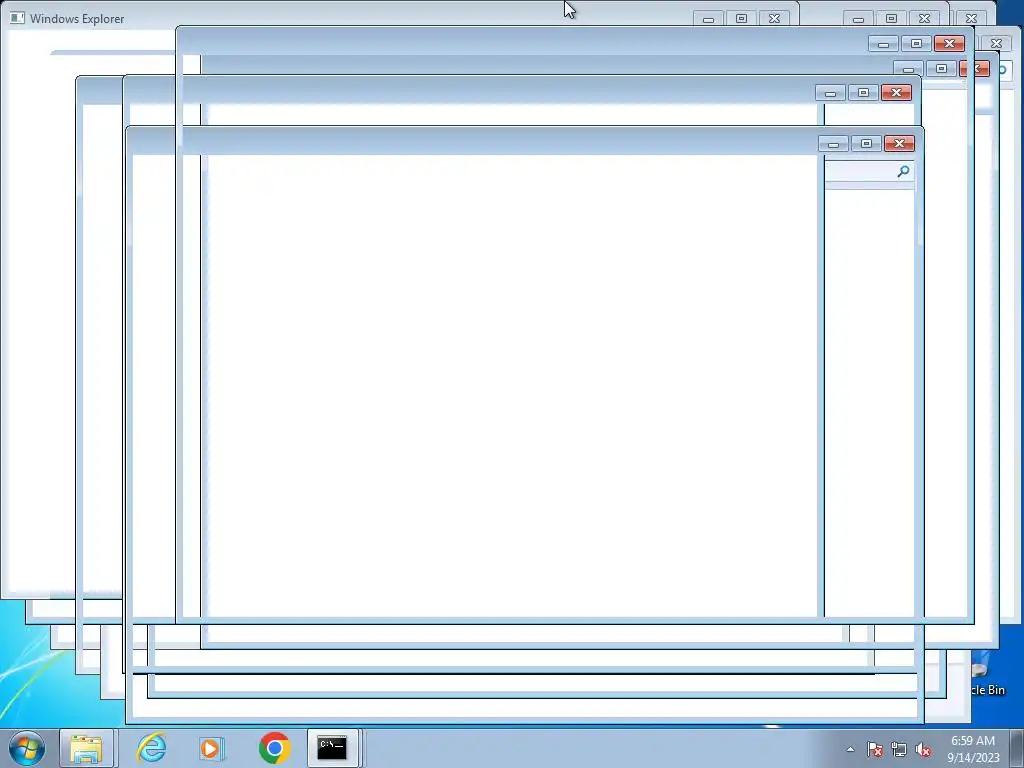Maximize the window containing the search magnifier

pos(867,144)
